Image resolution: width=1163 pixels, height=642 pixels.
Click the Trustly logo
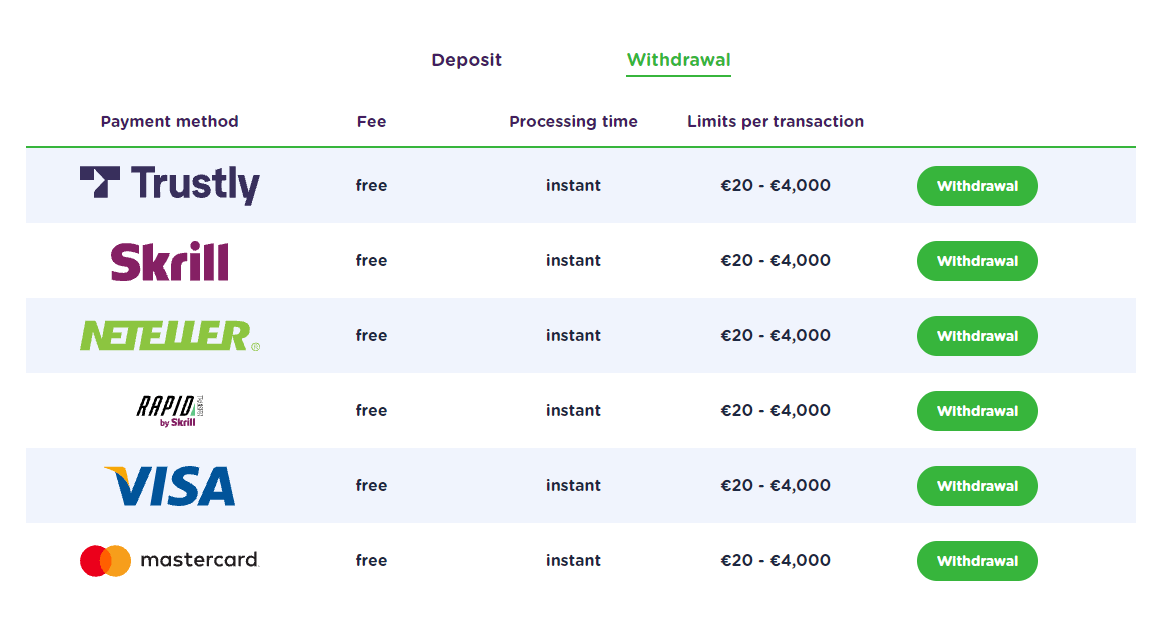170,185
